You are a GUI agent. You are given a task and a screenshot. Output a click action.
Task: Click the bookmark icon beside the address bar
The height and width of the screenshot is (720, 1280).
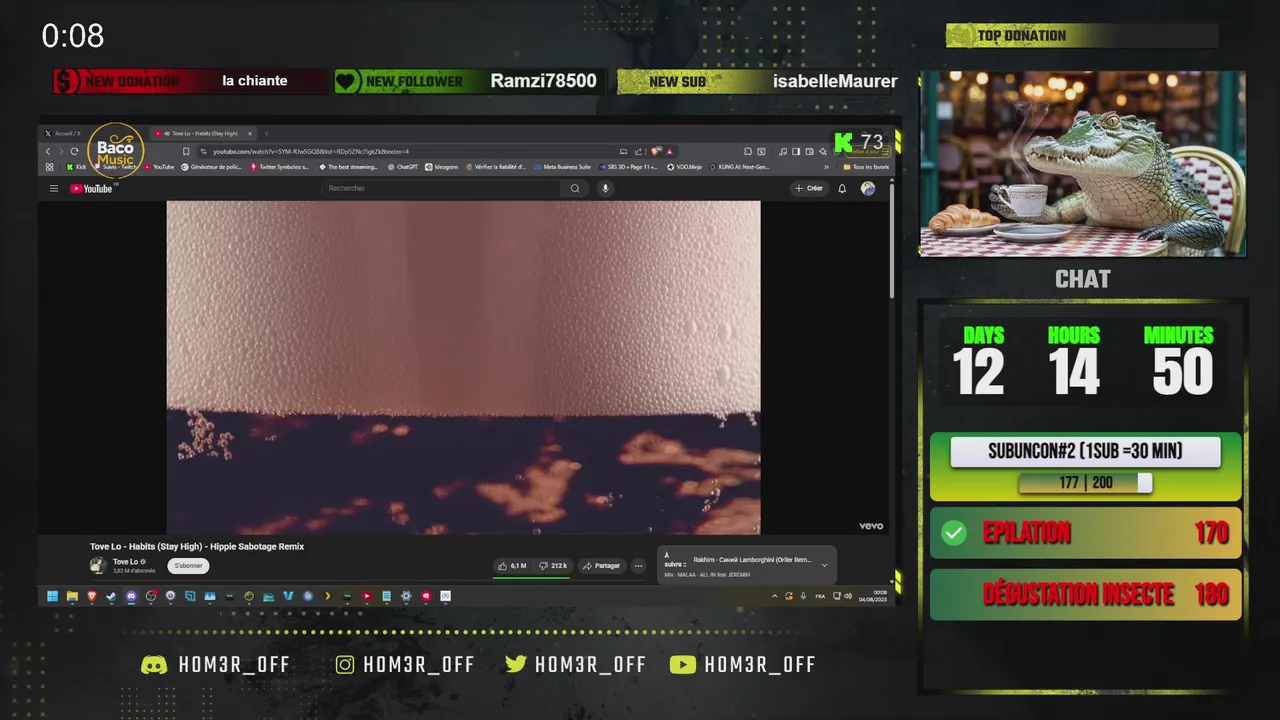click(x=186, y=152)
